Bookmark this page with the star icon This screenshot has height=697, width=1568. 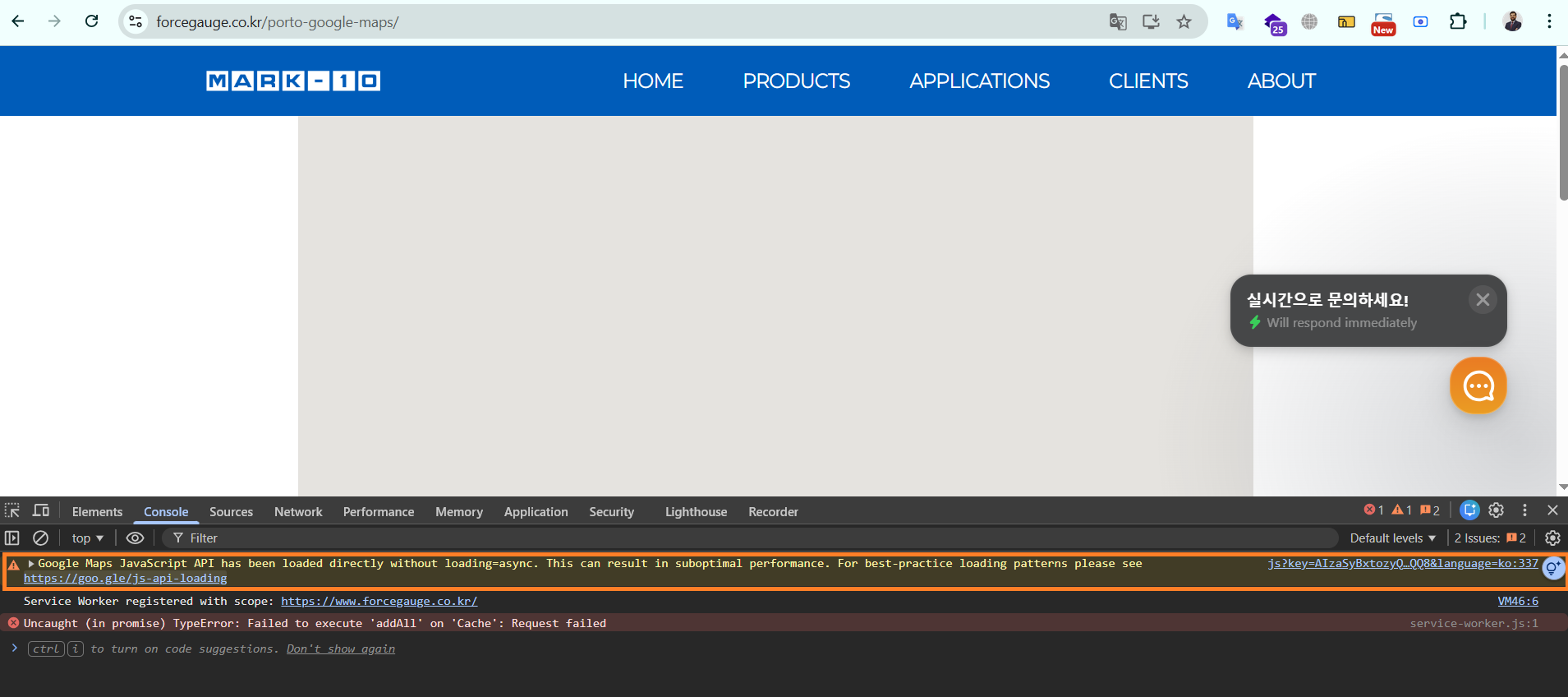coord(1184,22)
